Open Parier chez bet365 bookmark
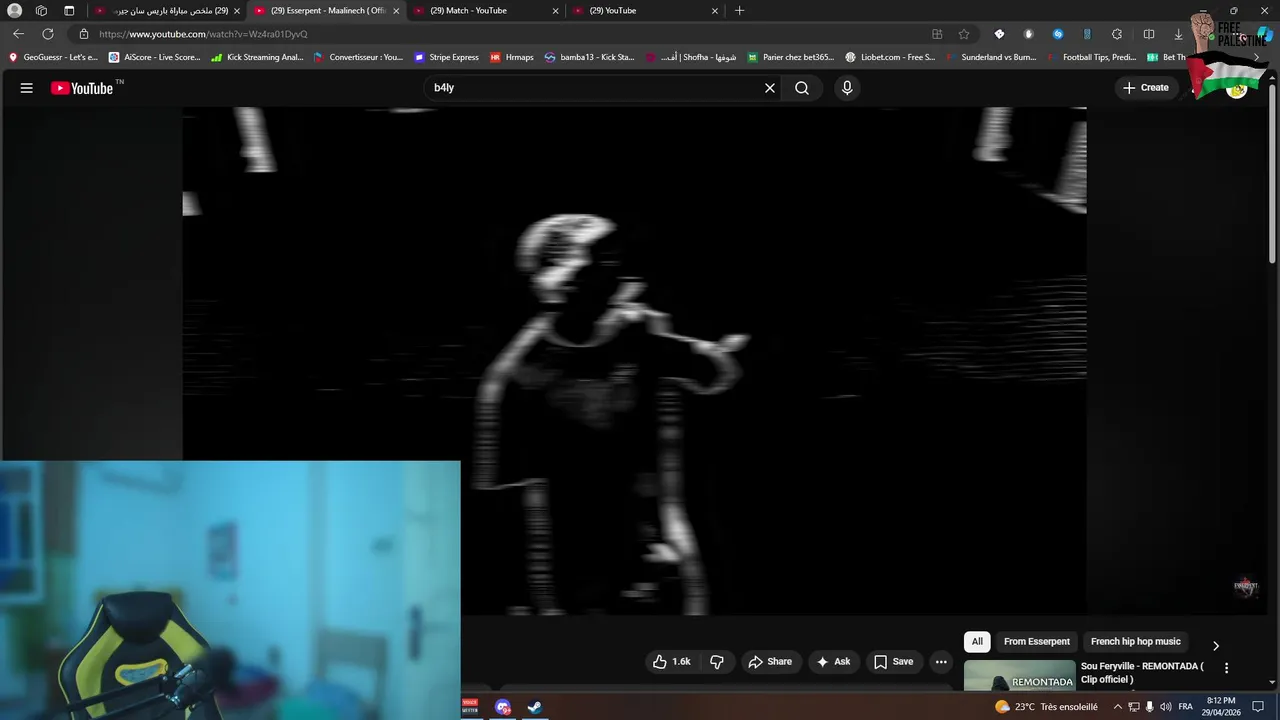 [790, 57]
